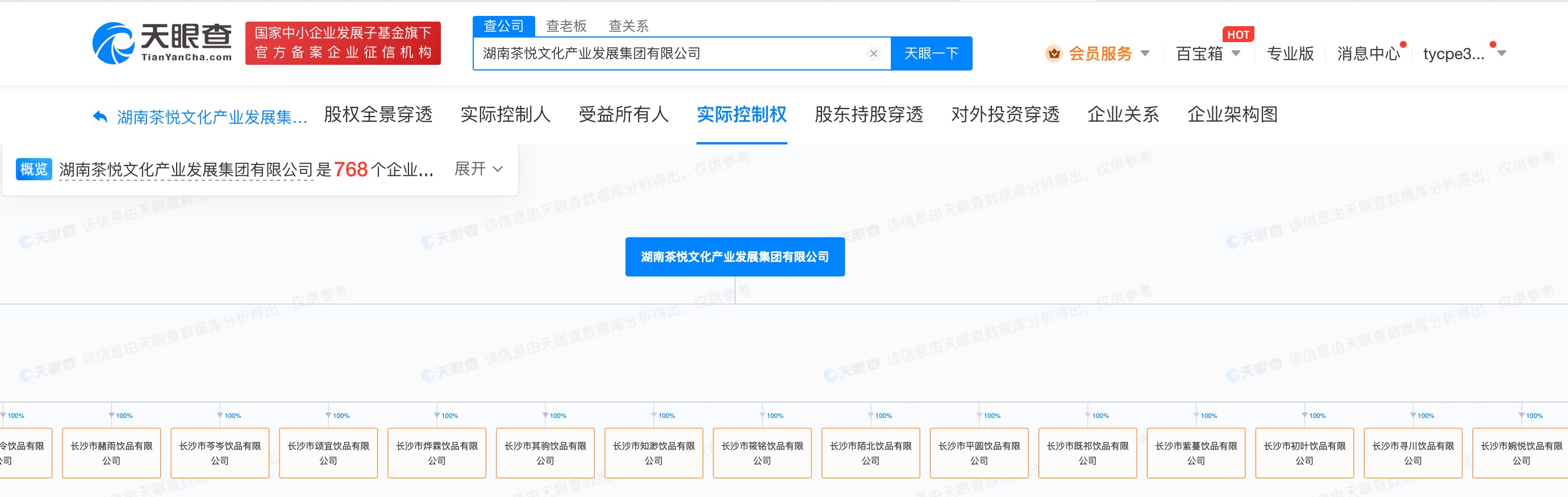This screenshot has height=497, width=1568.
Task: Open 专业版 professional edition link
Action: click(x=1290, y=53)
